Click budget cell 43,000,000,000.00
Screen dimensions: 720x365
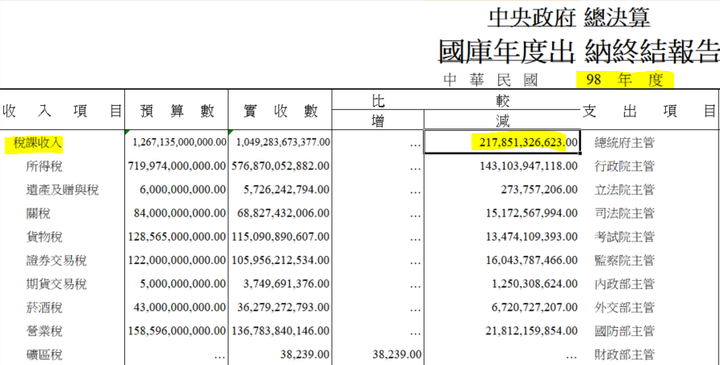coord(180,307)
